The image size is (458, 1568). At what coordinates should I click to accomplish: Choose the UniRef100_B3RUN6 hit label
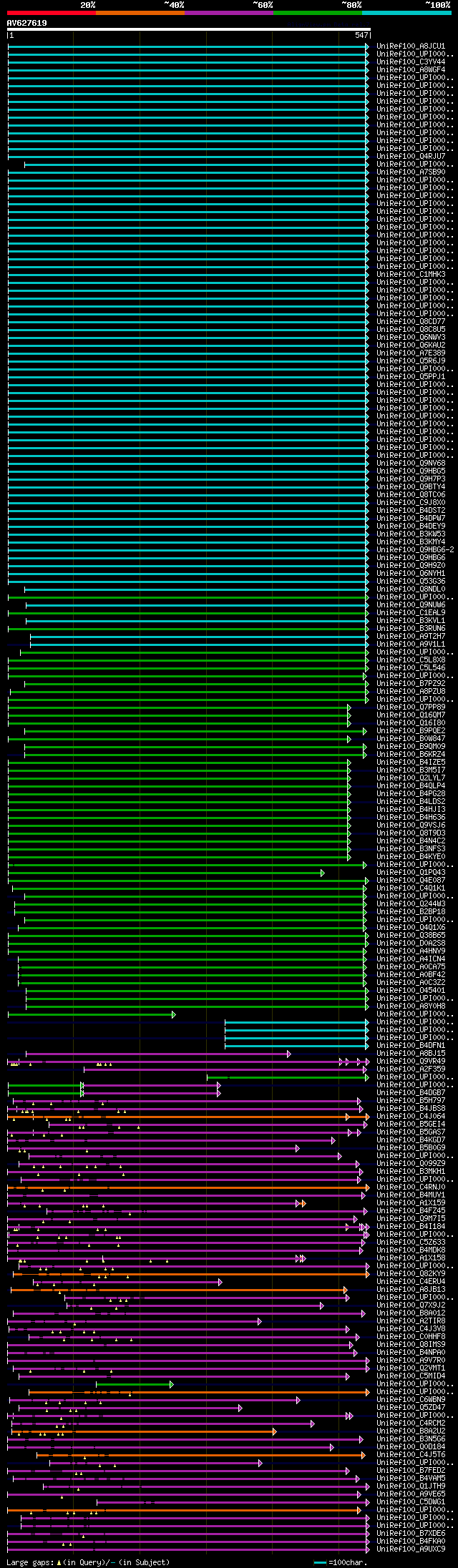[411, 628]
